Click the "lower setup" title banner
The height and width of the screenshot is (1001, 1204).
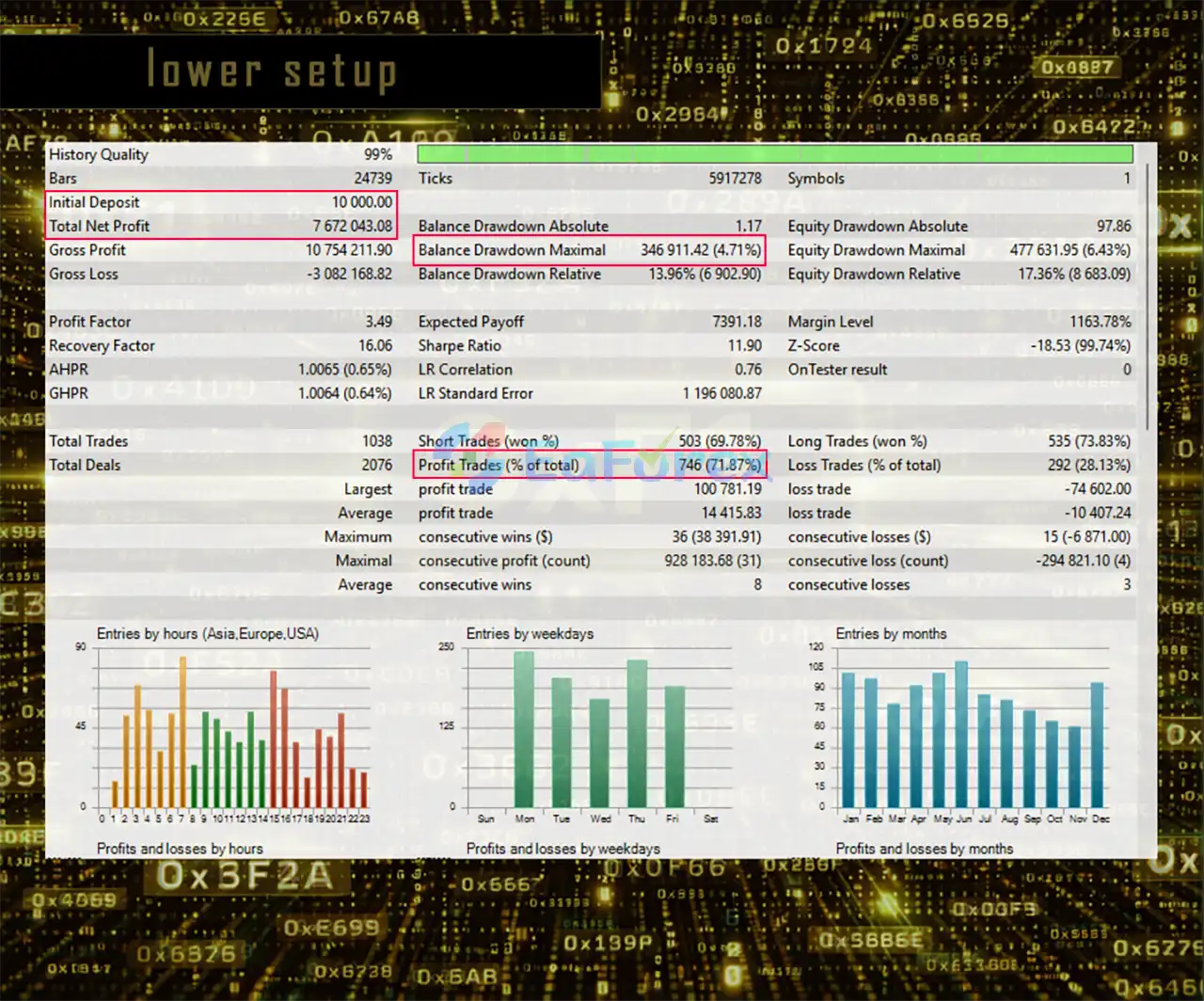click(273, 71)
